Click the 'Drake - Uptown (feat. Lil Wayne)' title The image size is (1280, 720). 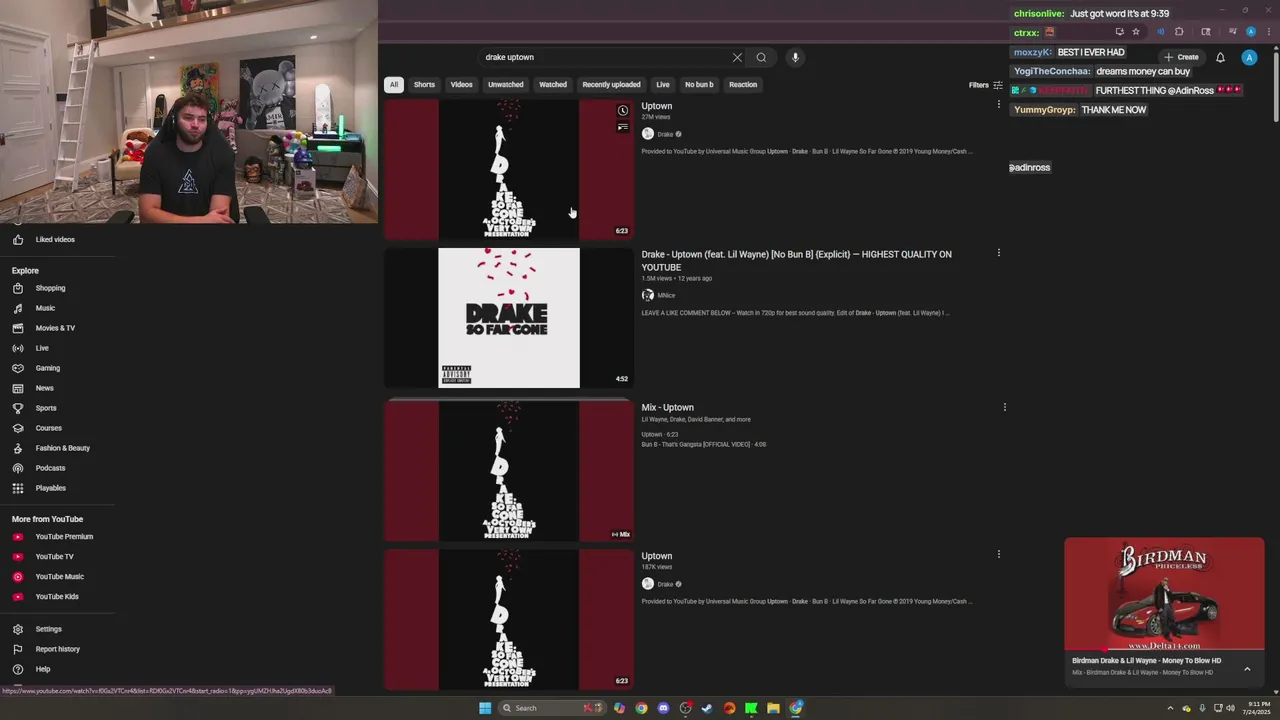click(x=796, y=261)
